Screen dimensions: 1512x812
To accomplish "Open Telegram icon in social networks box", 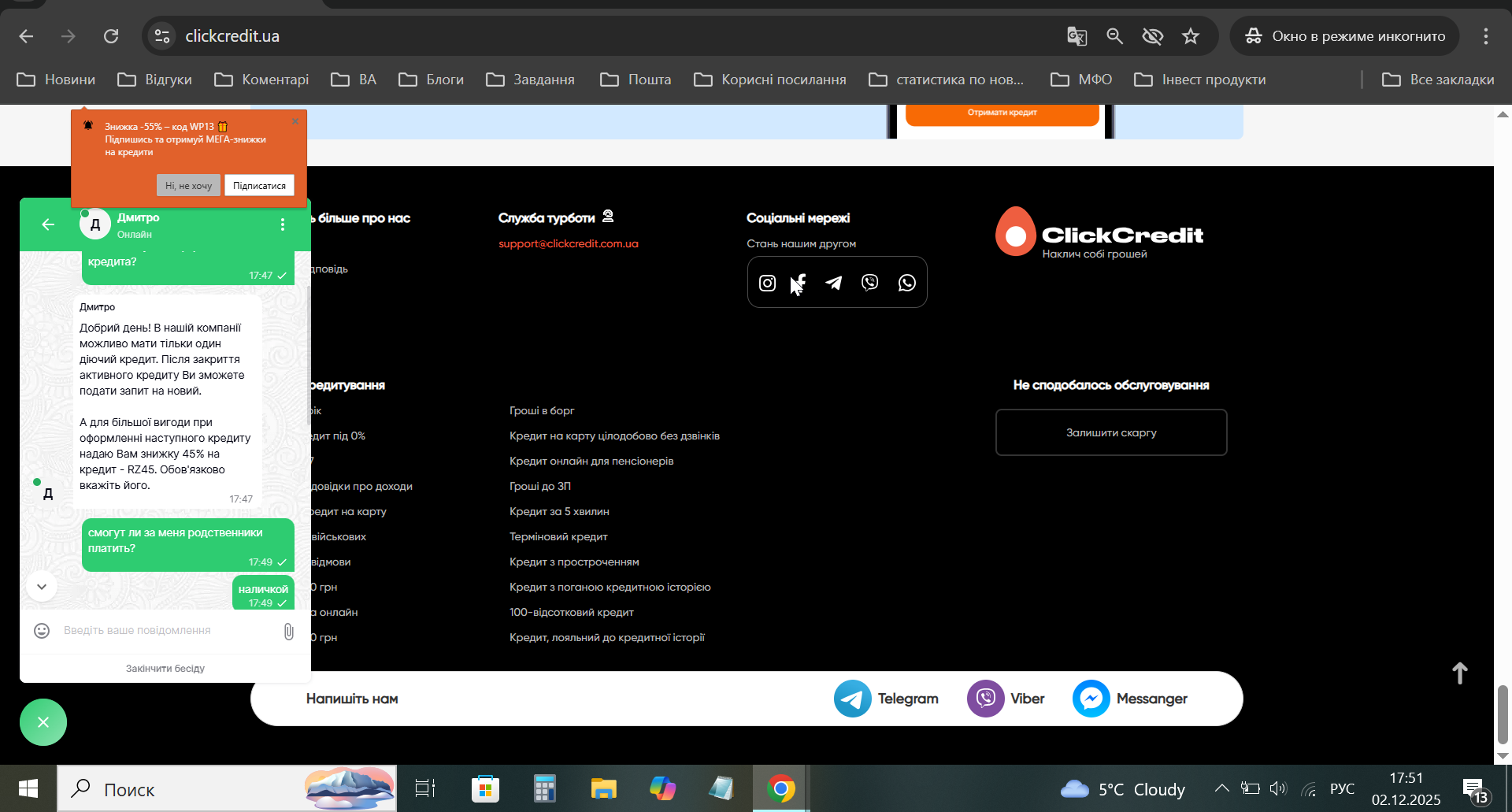I will (834, 283).
